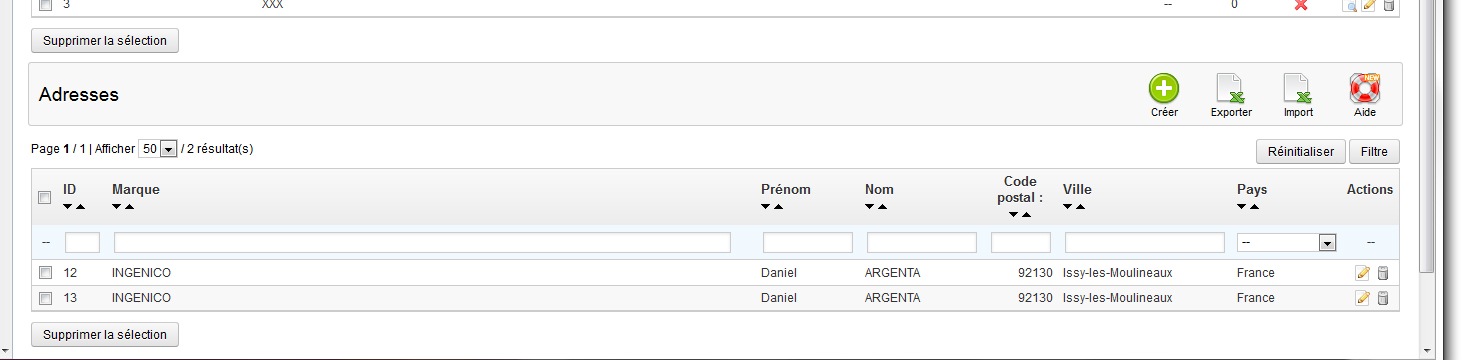
Task: Edit address ID 13 with pencil icon
Action: coord(1362,298)
